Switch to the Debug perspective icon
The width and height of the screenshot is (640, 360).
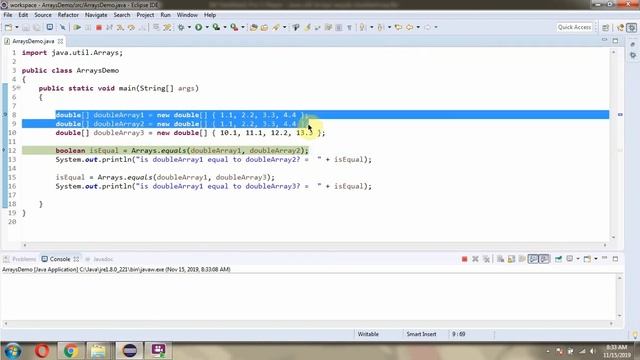tap(632, 27)
